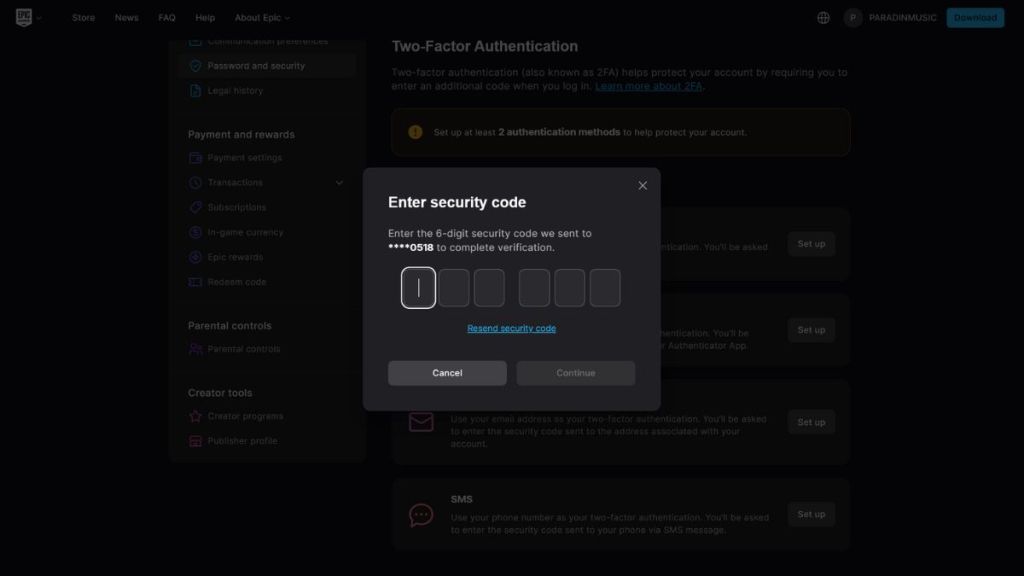1024x576 pixels.
Task: Open the About Epic dropdown
Action: click(x=260, y=17)
